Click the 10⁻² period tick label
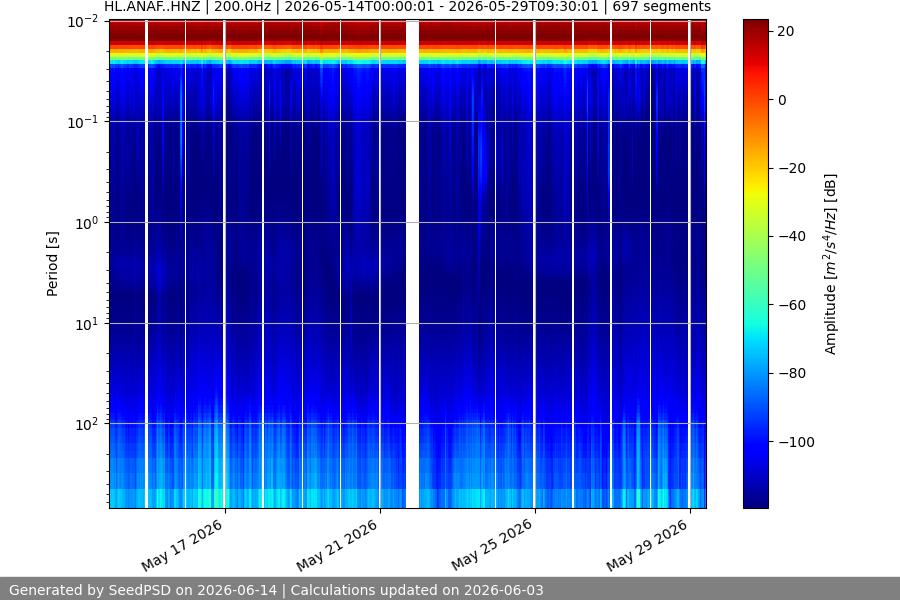Viewport: 900px width, 600px height. [83, 22]
